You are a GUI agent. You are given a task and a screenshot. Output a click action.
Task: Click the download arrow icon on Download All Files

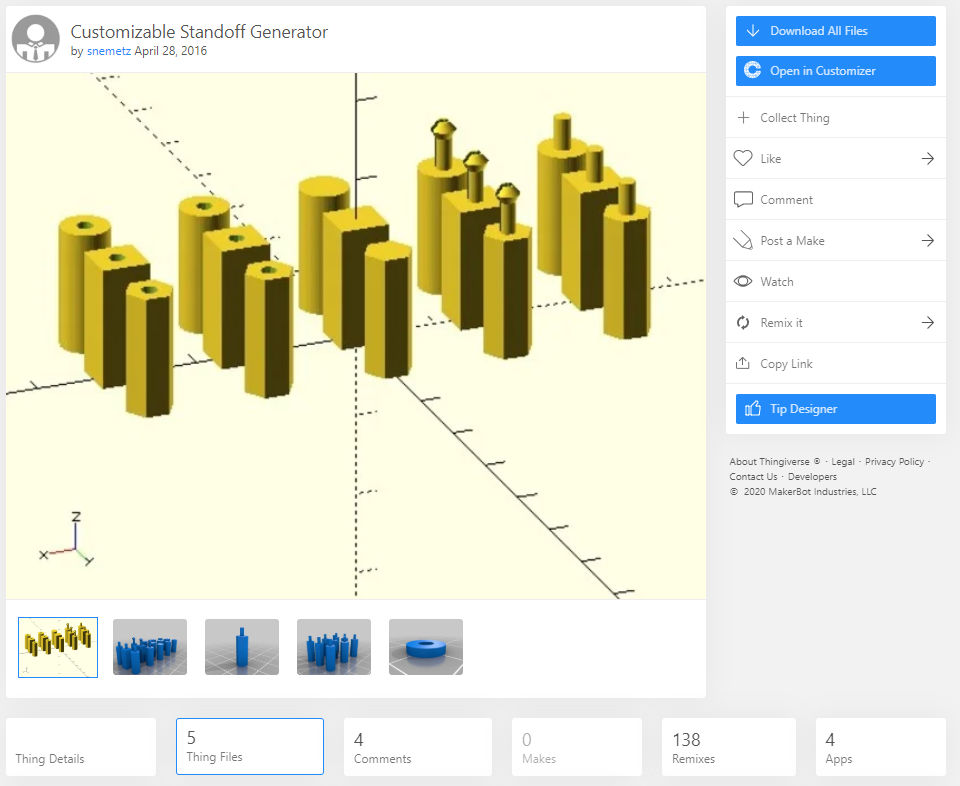tap(752, 31)
